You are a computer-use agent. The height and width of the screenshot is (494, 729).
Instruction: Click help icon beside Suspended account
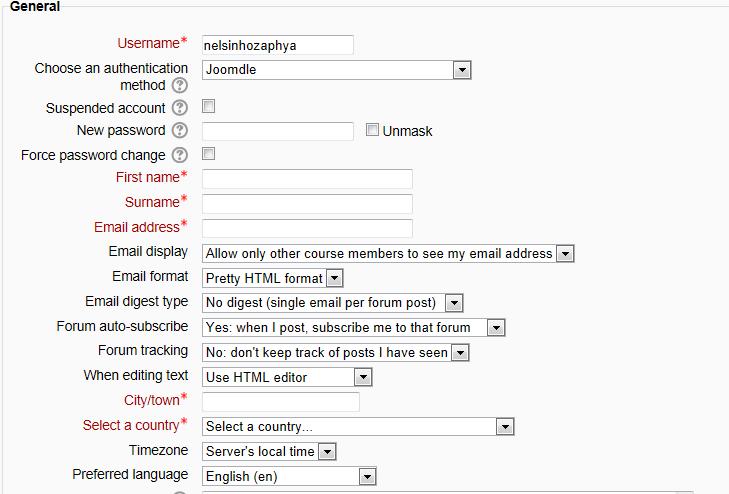tap(180, 108)
